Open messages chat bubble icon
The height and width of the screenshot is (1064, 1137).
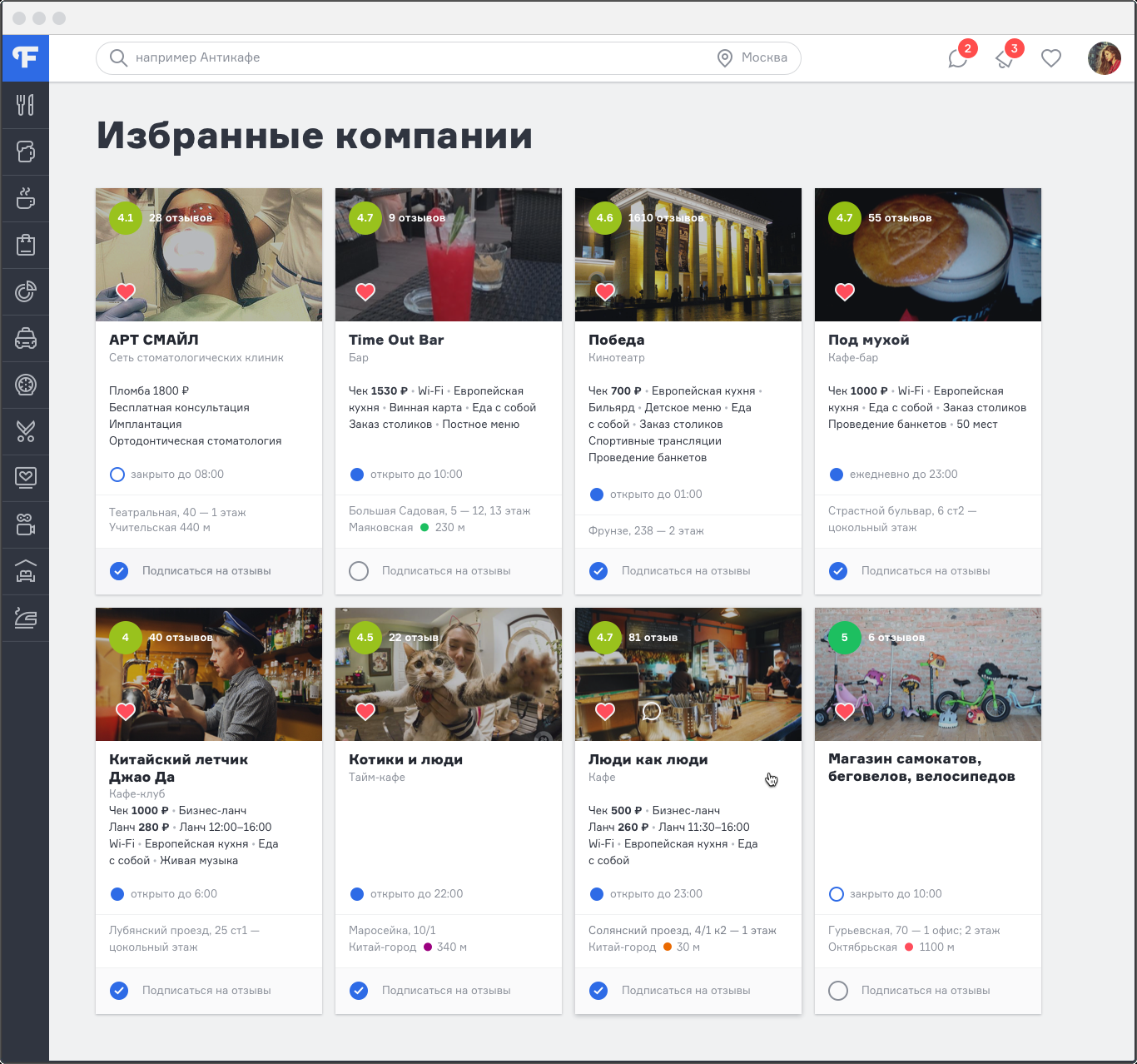click(x=958, y=58)
